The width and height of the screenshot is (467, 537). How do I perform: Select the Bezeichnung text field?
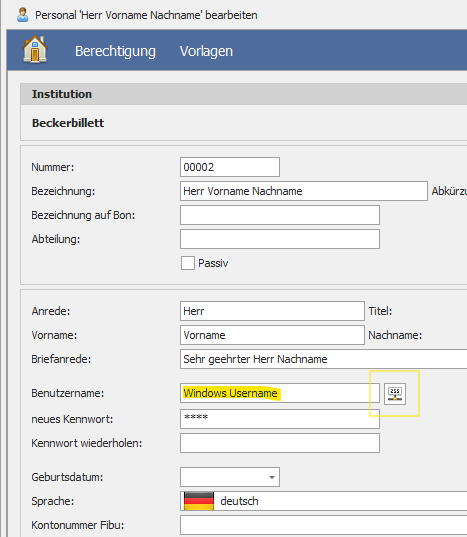pyautogui.click(x=304, y=191)
